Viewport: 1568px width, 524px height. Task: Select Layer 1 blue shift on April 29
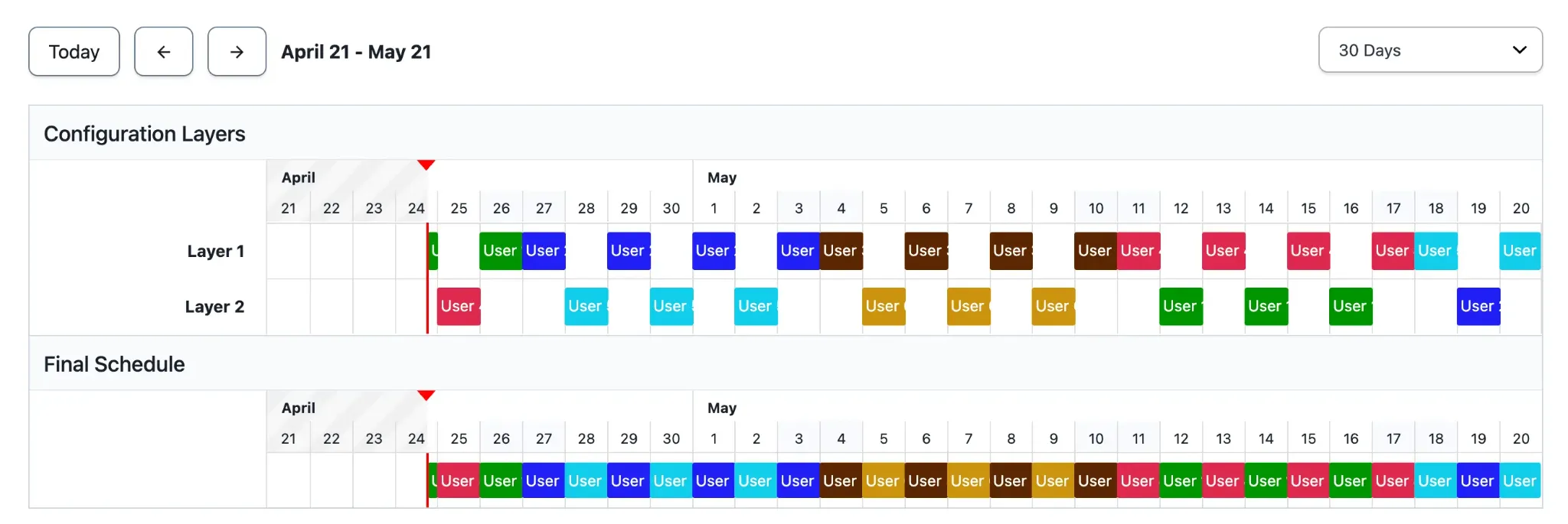point(629,251)
